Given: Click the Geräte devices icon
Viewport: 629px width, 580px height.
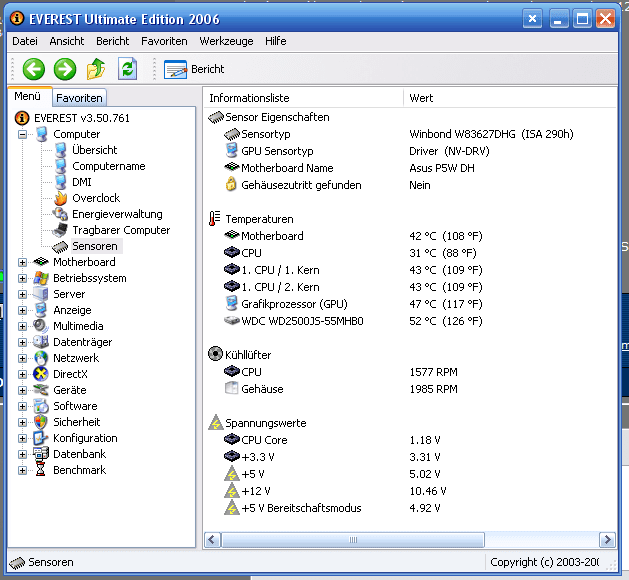Looking at the screenshot, I should 41,389.
